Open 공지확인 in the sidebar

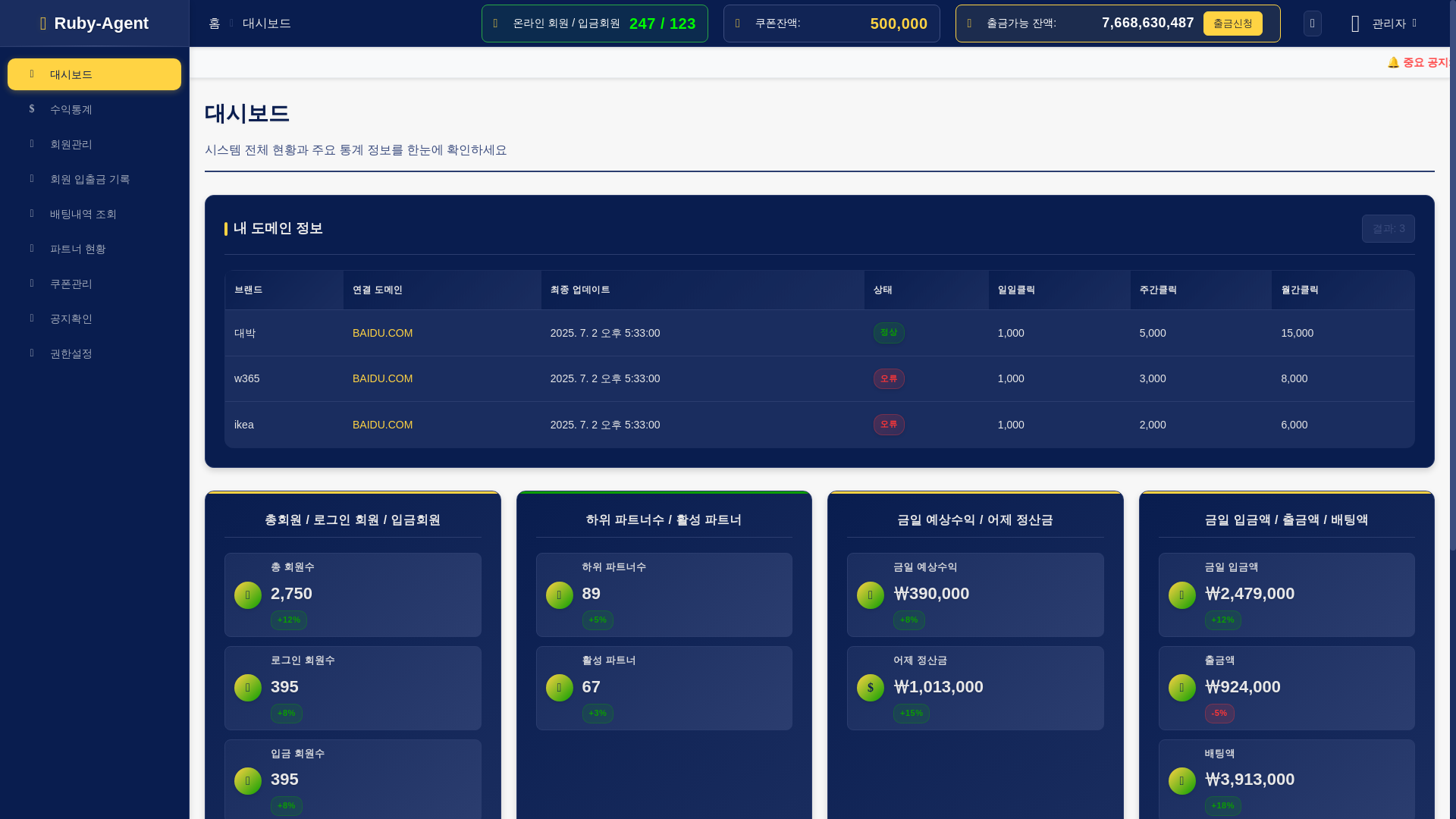(x=94, y=318)
